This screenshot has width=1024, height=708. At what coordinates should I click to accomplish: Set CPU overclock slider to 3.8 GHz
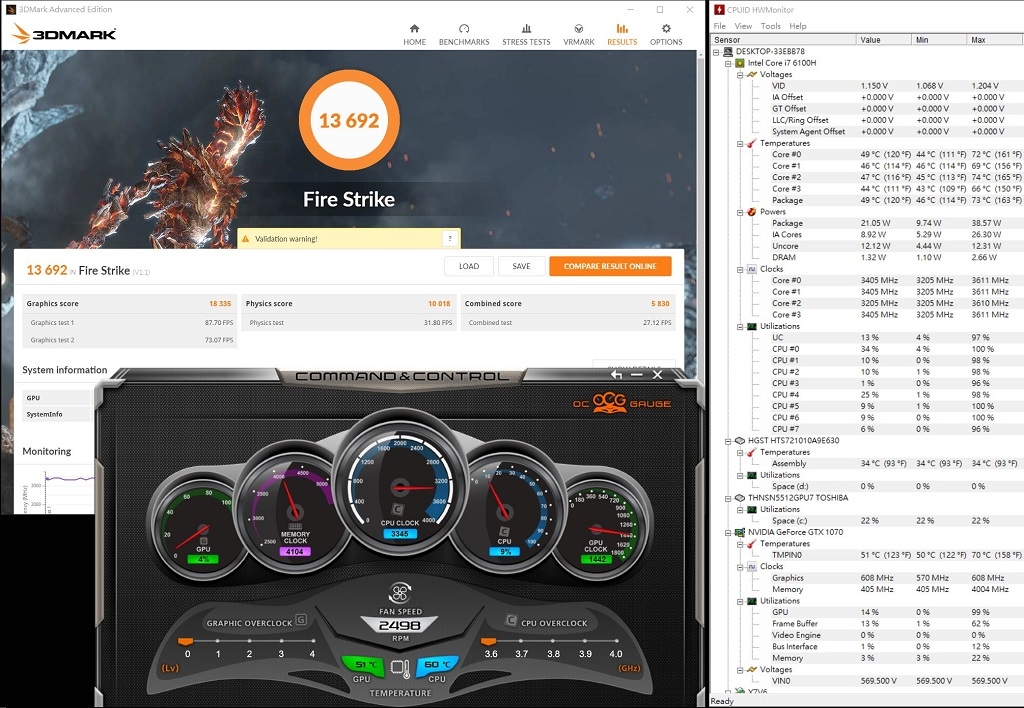point(553,642)
